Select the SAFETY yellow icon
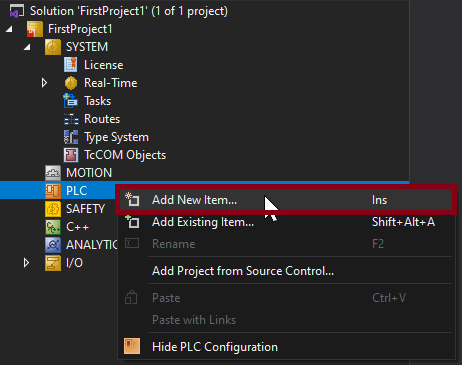 (x=53, y=209)
